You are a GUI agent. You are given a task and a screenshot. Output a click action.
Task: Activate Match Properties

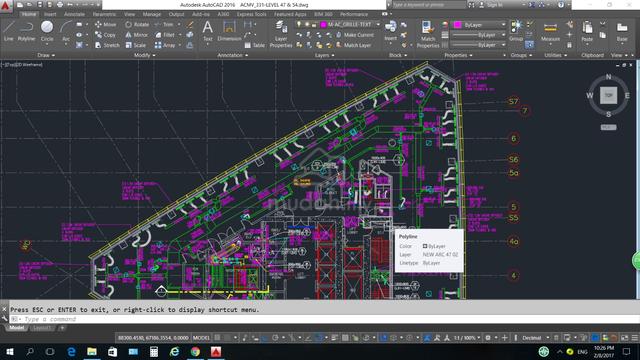tap(427, 35)
